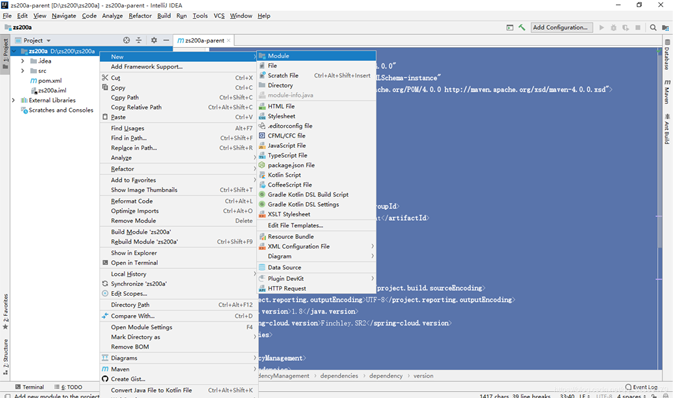This screenshot has width=673, height=398.
Task: Open the Terminal tool window button
Action: 30,387
